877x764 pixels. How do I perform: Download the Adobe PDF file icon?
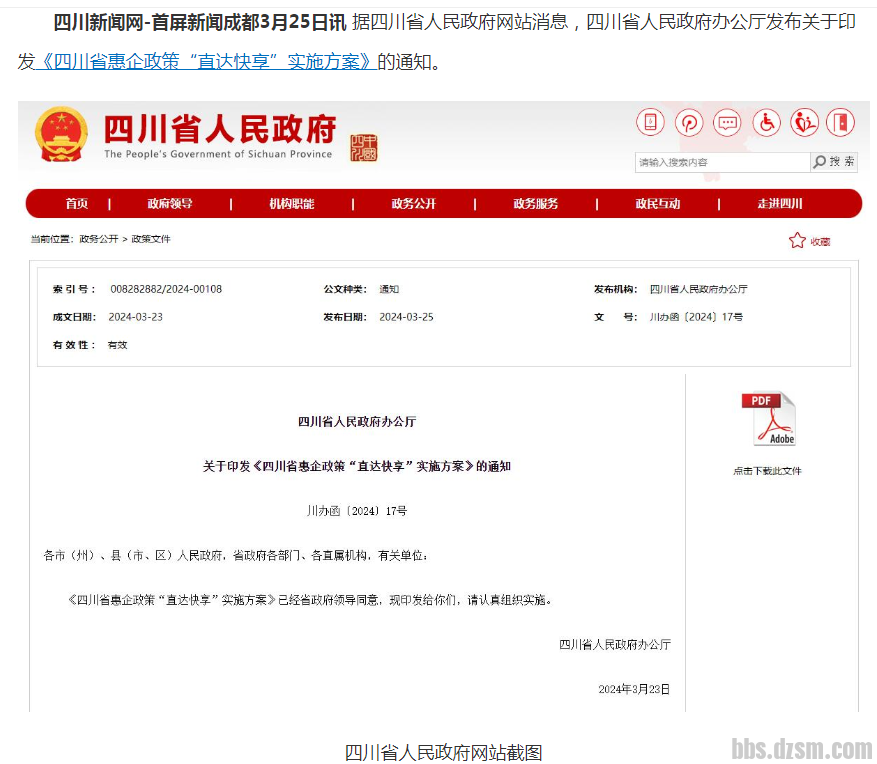tap(768, 419)
